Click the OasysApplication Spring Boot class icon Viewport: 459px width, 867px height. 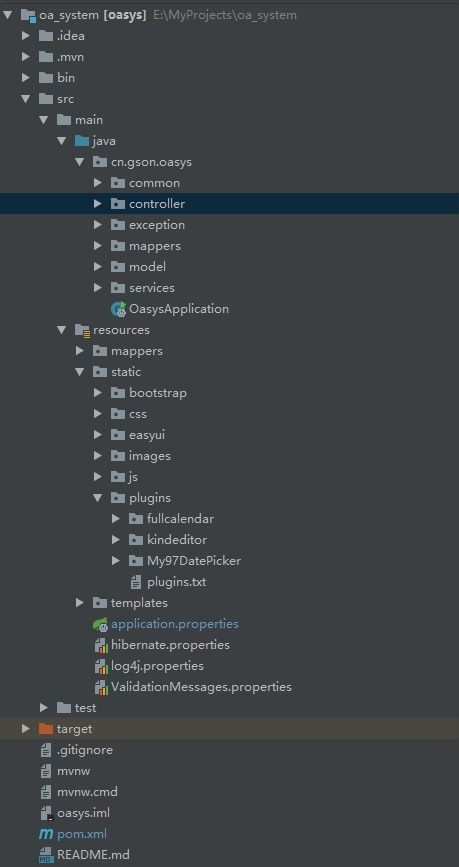118,309
